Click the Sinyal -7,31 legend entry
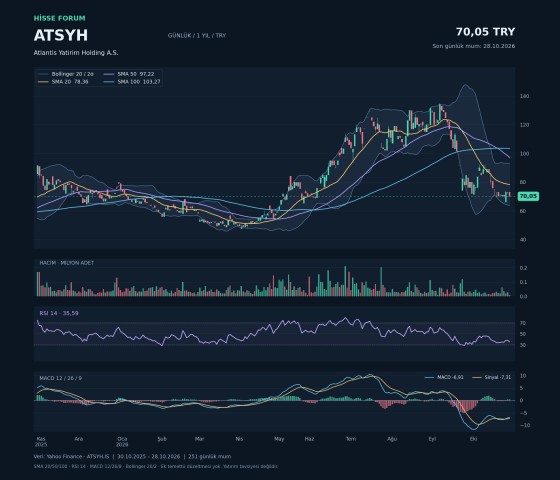Screen dimensions: 560x480 coord(492,377)
